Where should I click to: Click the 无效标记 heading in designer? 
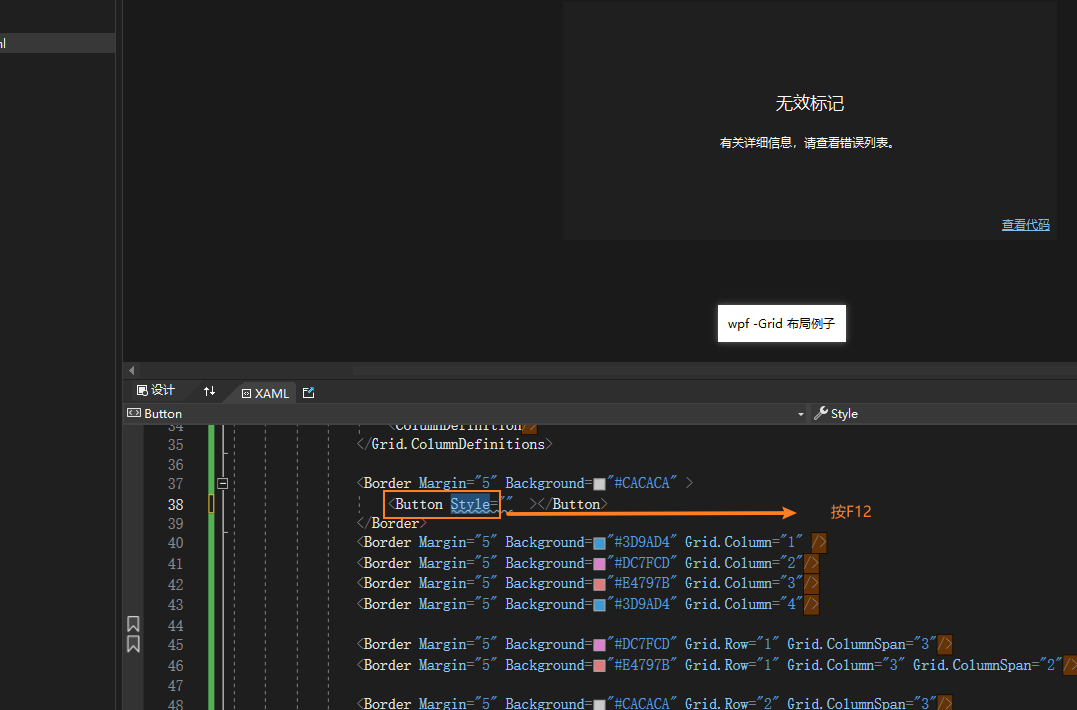(809, 104)
